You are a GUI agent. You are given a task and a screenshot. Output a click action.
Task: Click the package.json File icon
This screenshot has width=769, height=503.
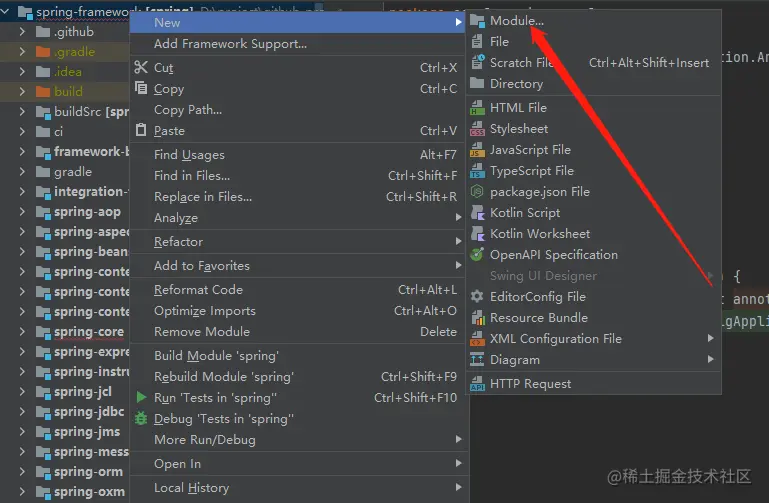(477, 191)
